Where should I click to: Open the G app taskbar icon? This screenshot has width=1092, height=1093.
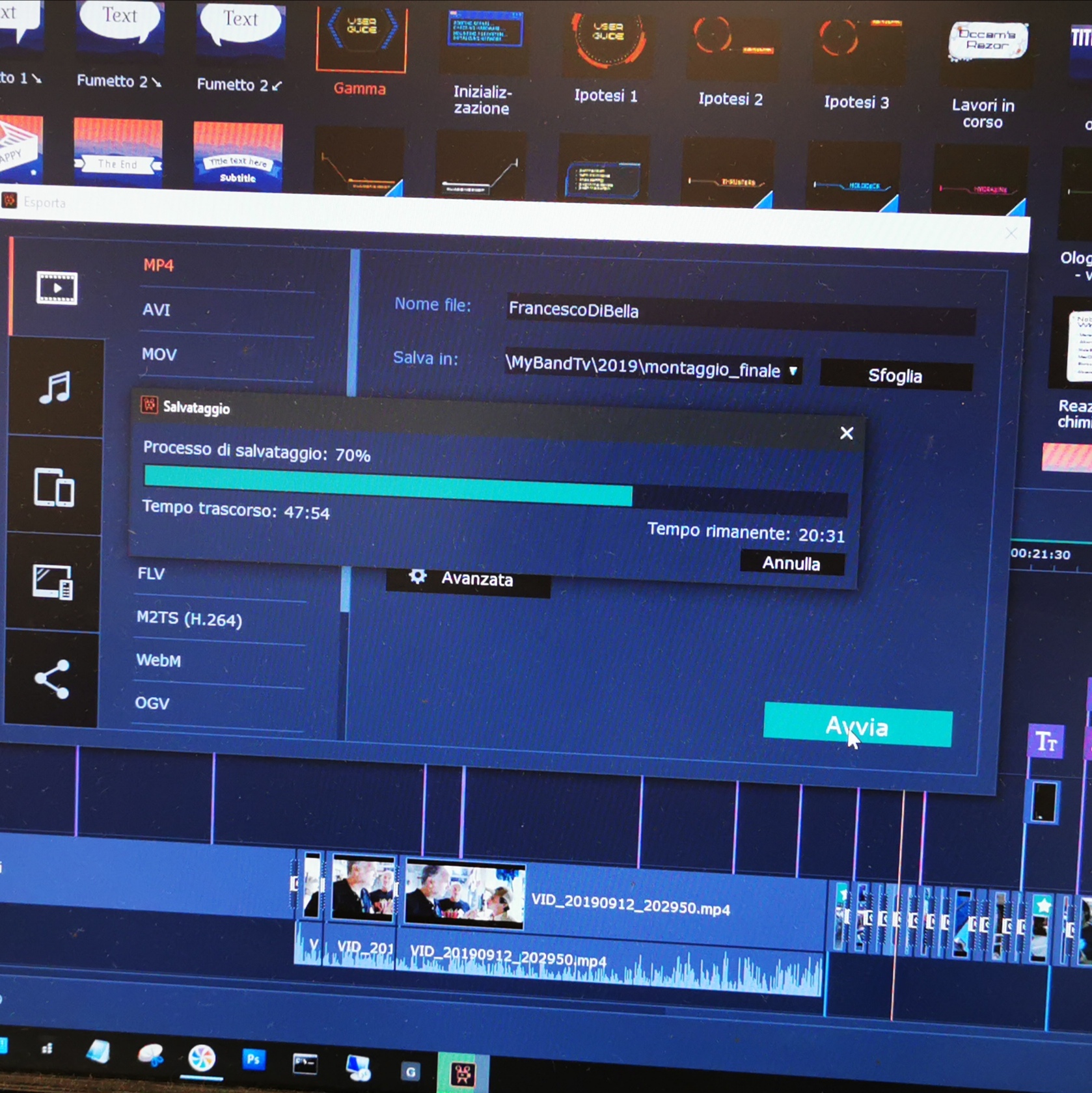pos(411,1071)
